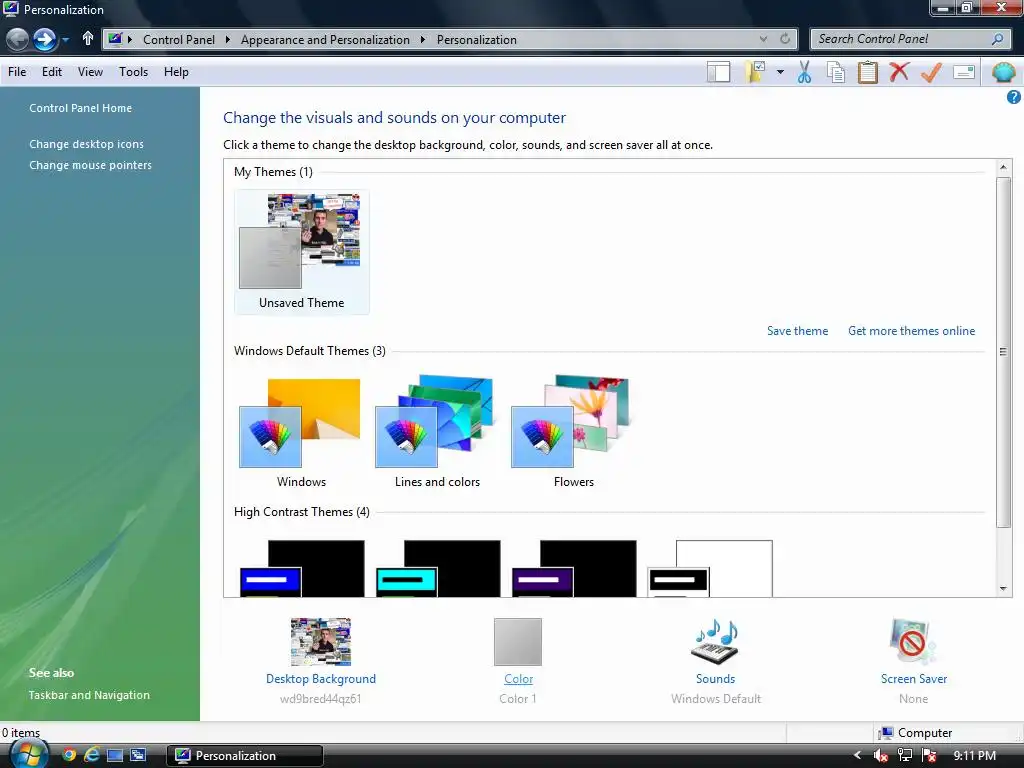The image size is (1024, 768).
Task: Open the File menu
Action: [17, 72]
